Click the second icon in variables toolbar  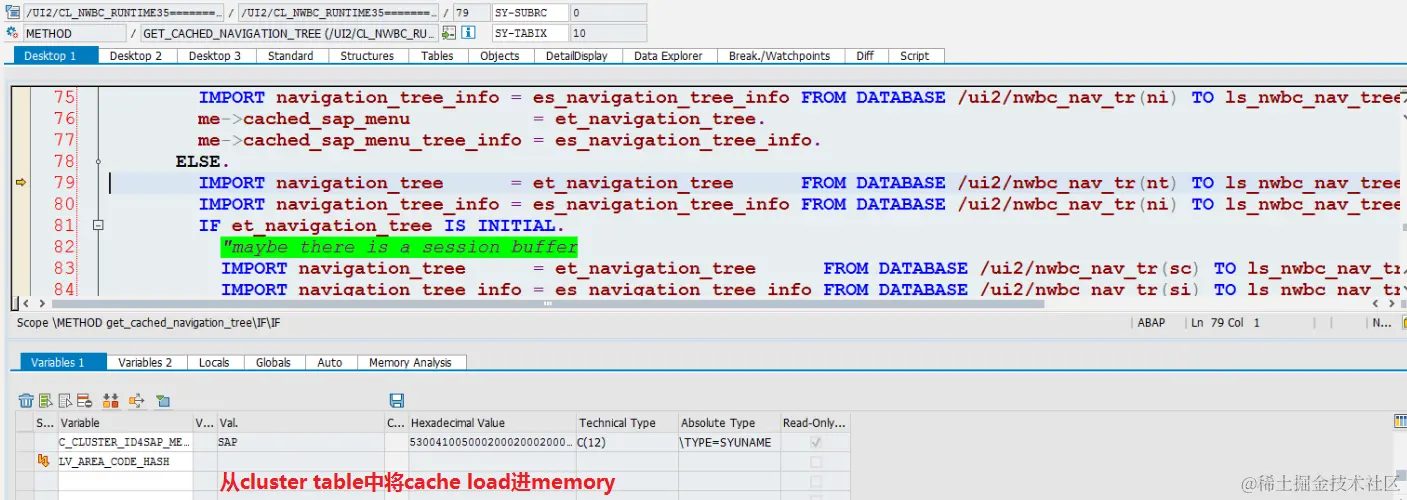[45, 400]
